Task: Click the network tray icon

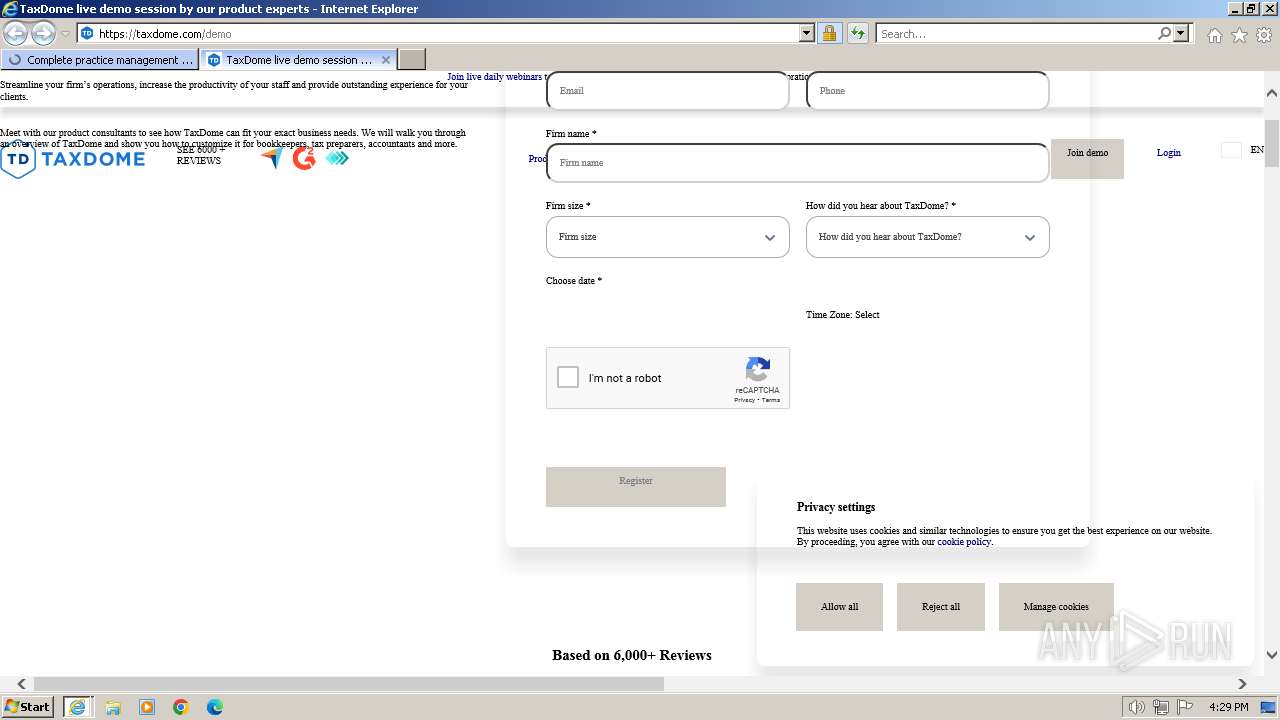Action: coord(1161,707)
